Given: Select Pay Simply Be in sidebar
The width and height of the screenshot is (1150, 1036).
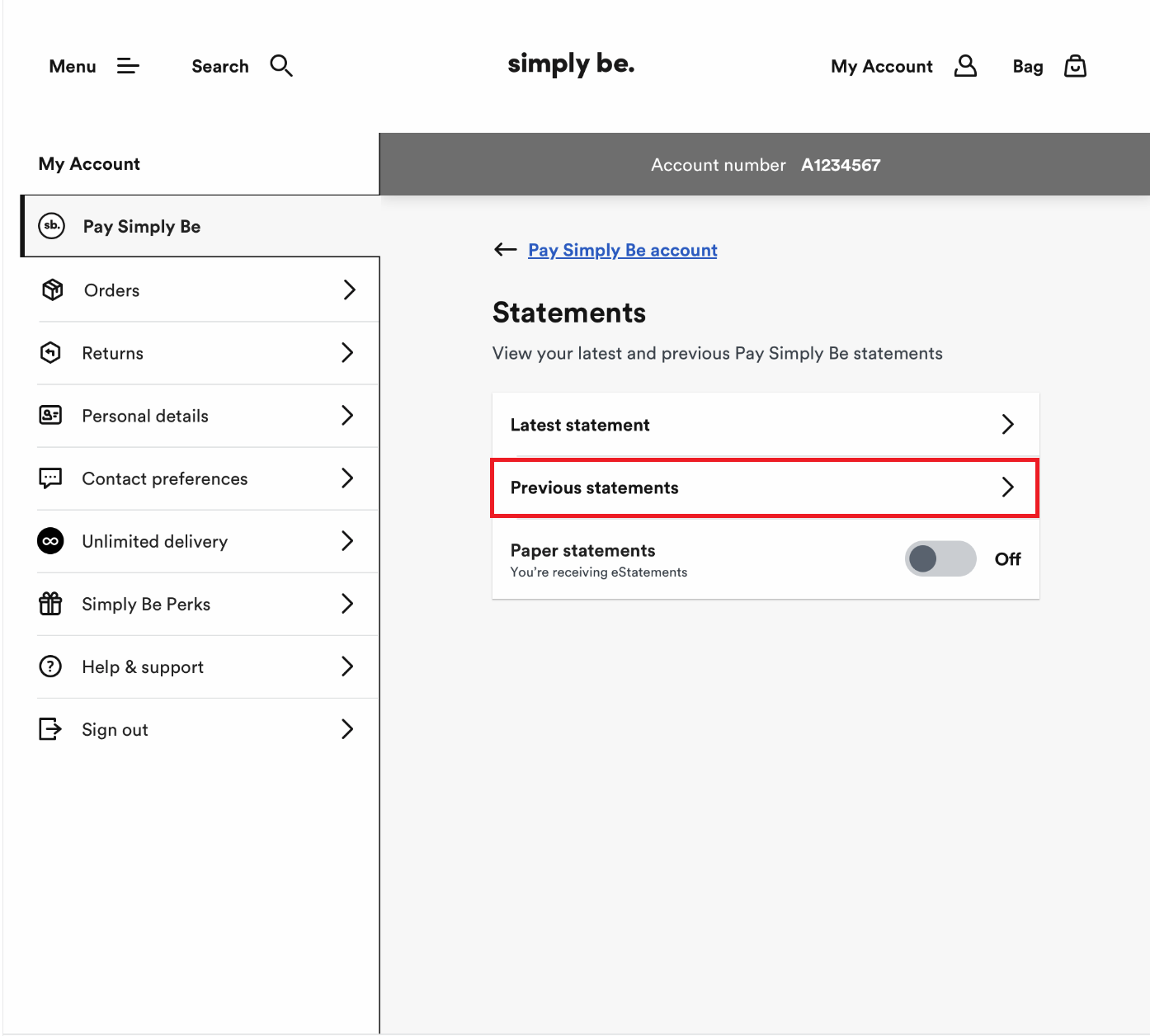Looking at the screenshot, I should [x=200, y=226].
